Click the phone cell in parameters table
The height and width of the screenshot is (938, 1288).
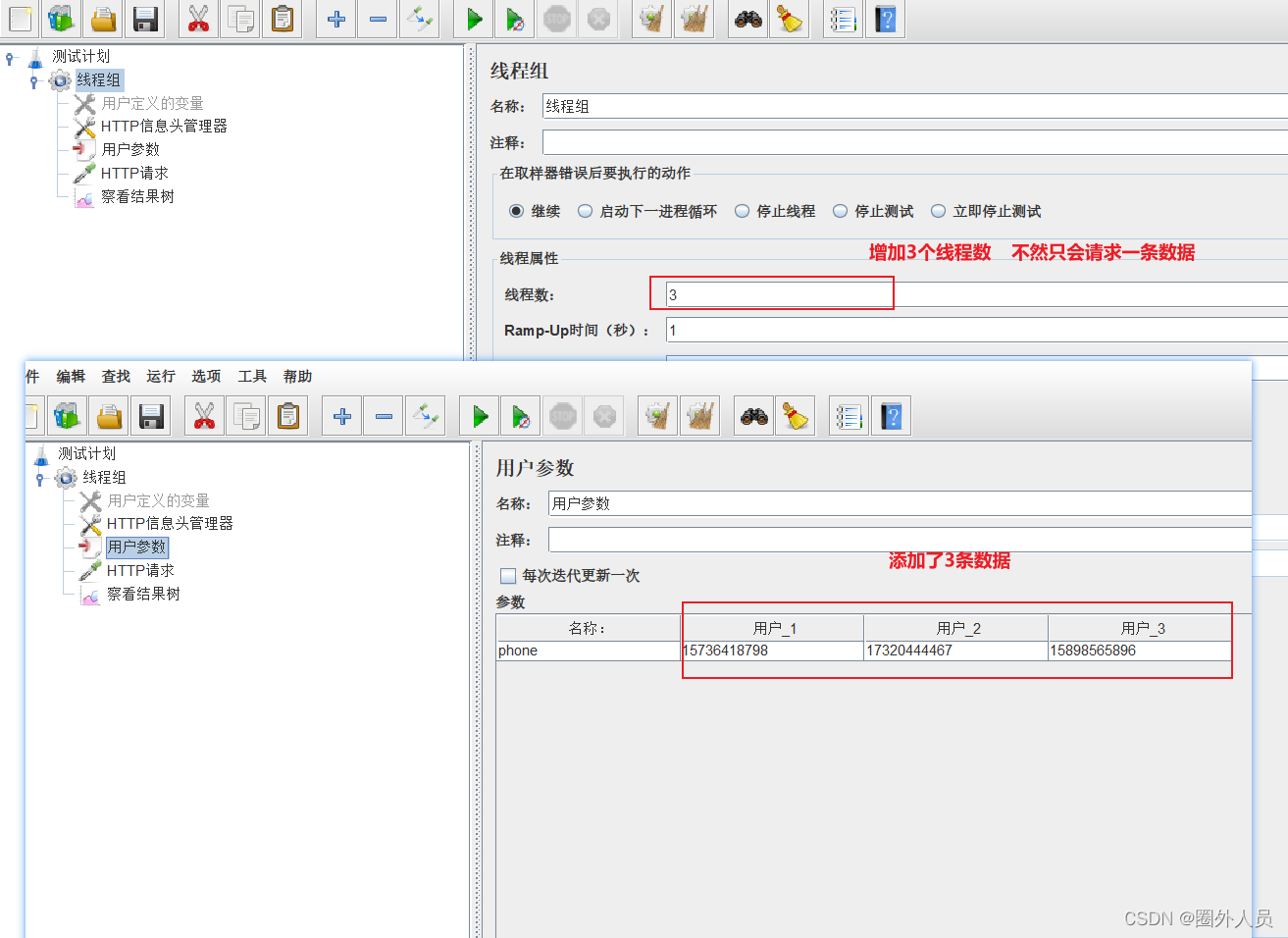point(588,651)
